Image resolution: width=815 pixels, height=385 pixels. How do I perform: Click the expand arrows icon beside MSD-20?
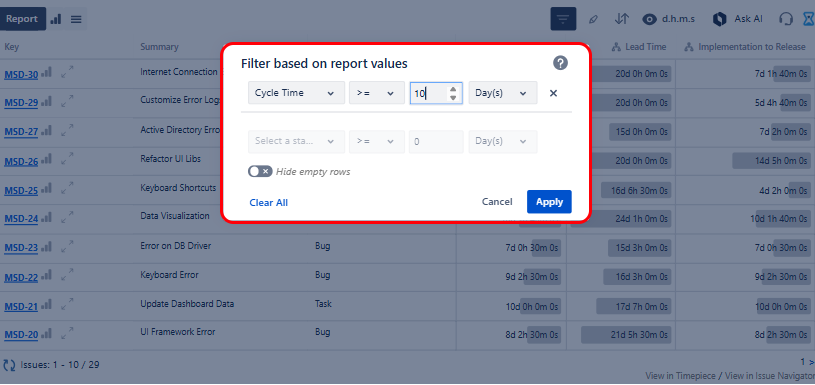pos(67,334)
